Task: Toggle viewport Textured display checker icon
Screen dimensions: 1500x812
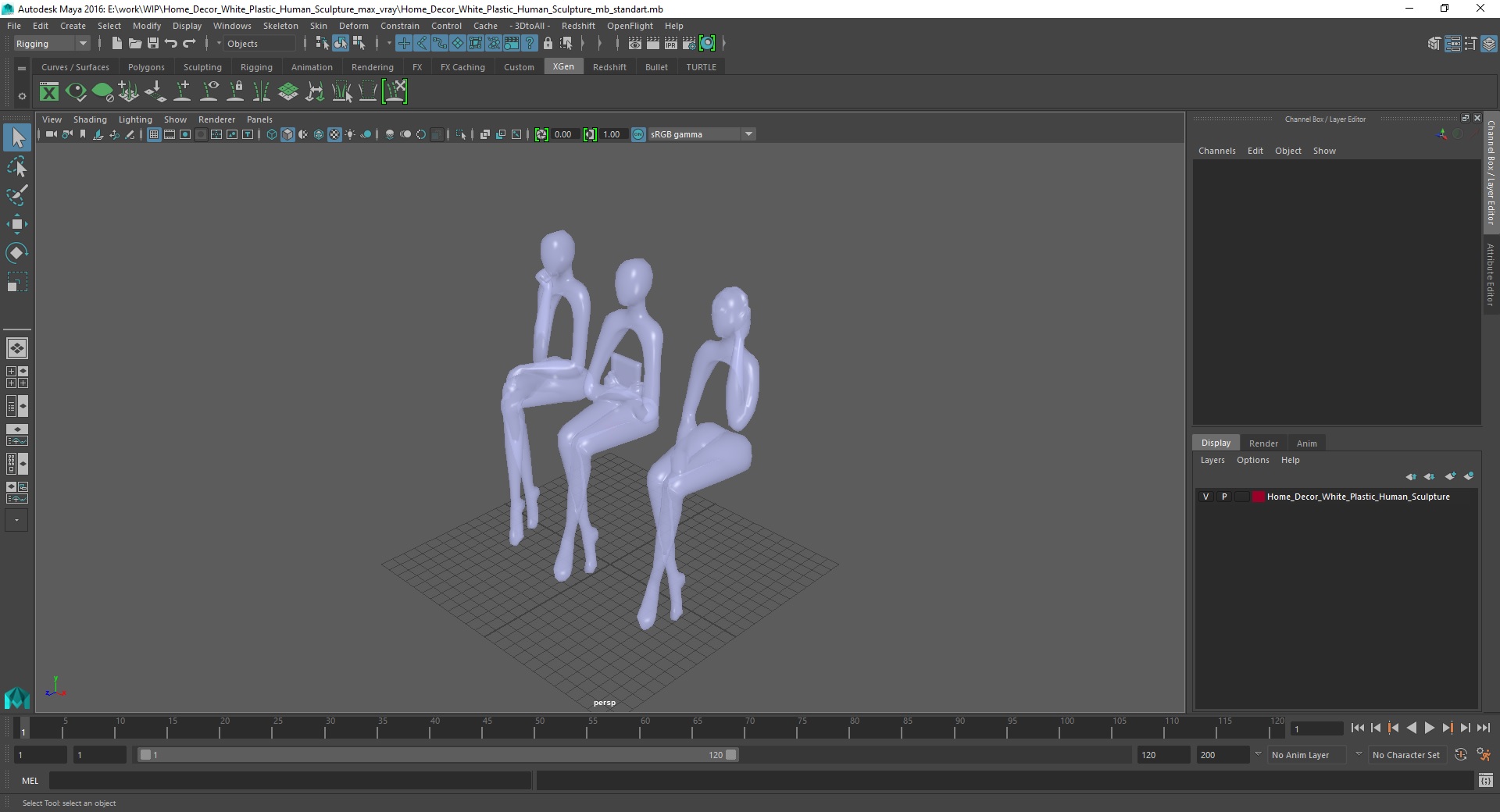Action: click(334, 134)
